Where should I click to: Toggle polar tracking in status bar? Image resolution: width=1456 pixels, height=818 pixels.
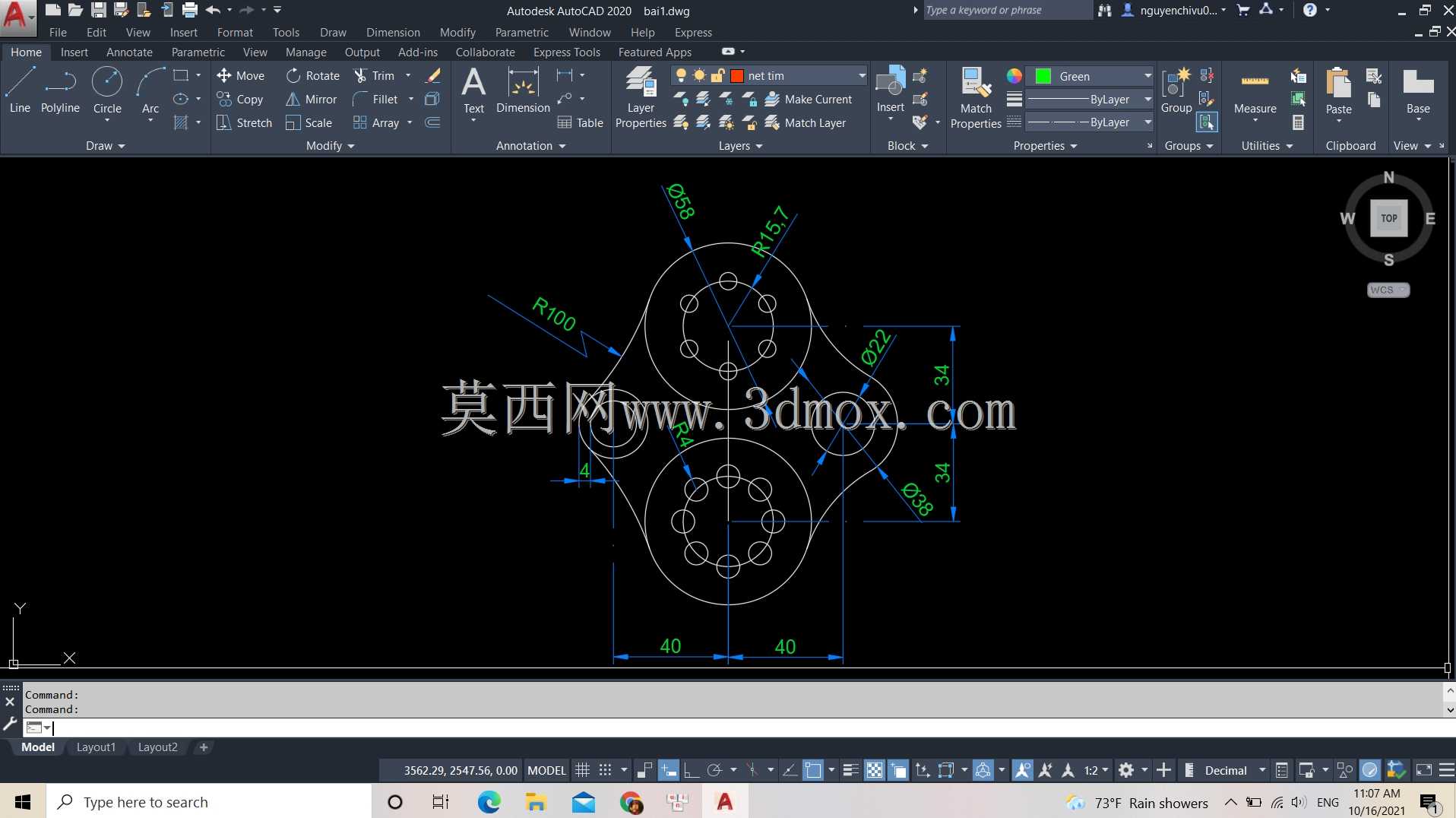tap(714, 770)
